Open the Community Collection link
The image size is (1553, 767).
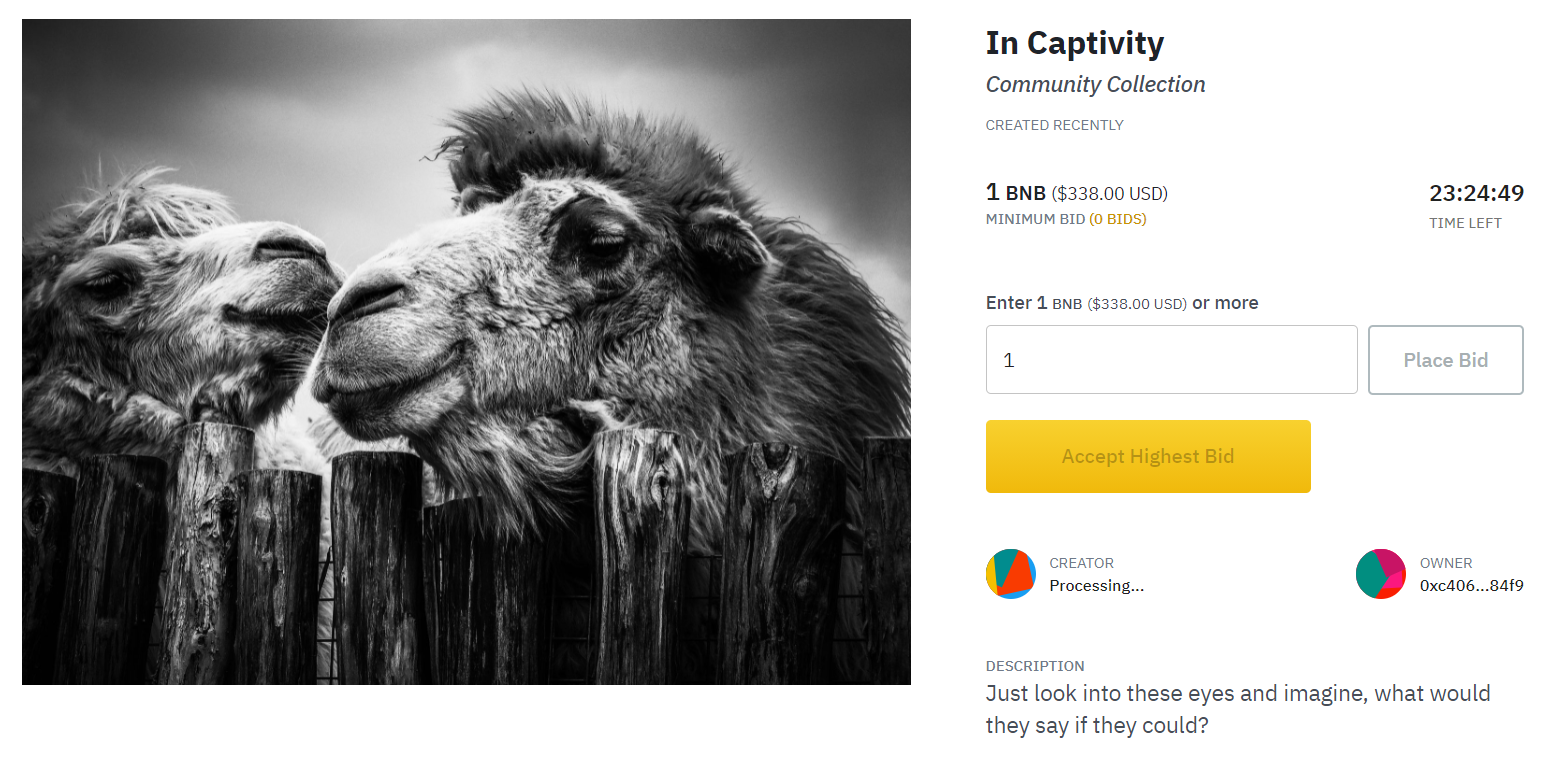coord(1095,85)
